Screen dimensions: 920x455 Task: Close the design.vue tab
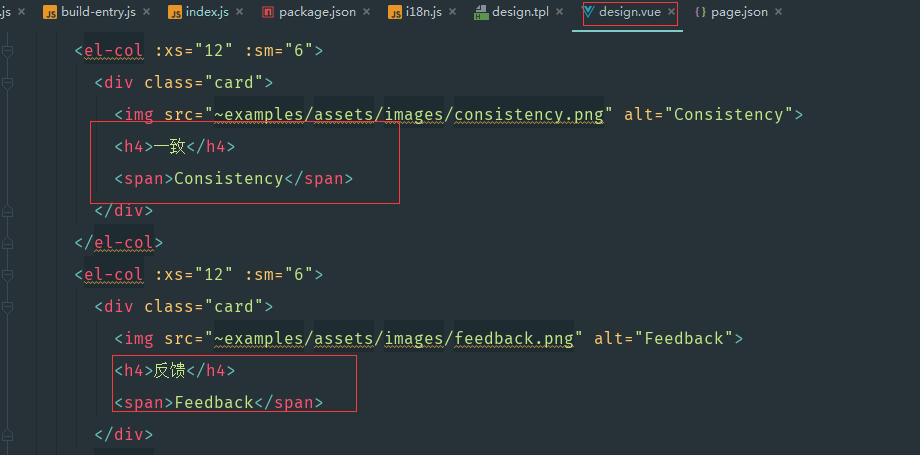(x=671, y=12)
